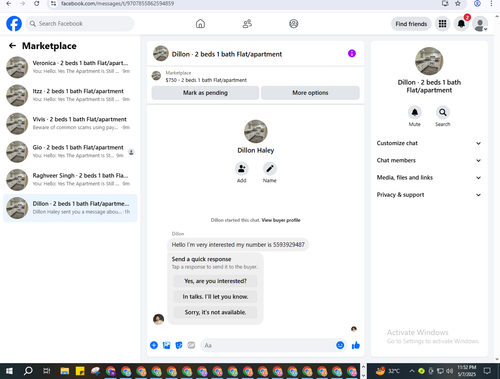Expand Privacy & support section
Screen dimensions: 500x379
pyautogui.click(x=429, y=195)
